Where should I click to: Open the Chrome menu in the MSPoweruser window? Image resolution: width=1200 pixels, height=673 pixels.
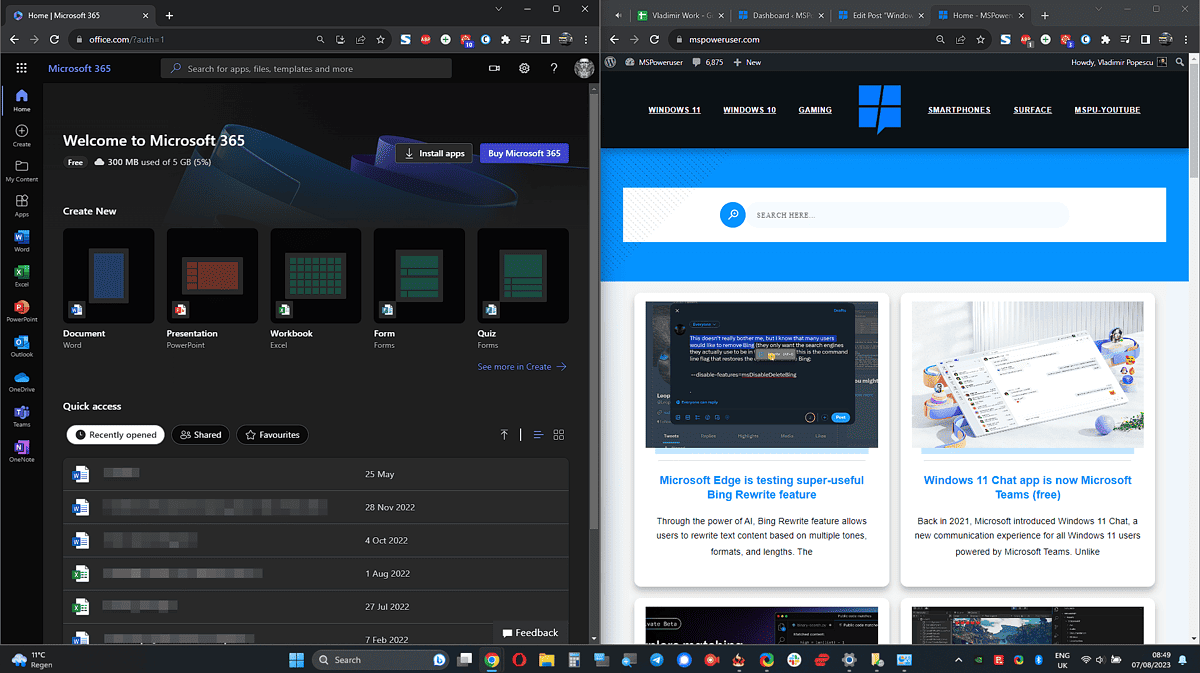(x=1187, y=40)
